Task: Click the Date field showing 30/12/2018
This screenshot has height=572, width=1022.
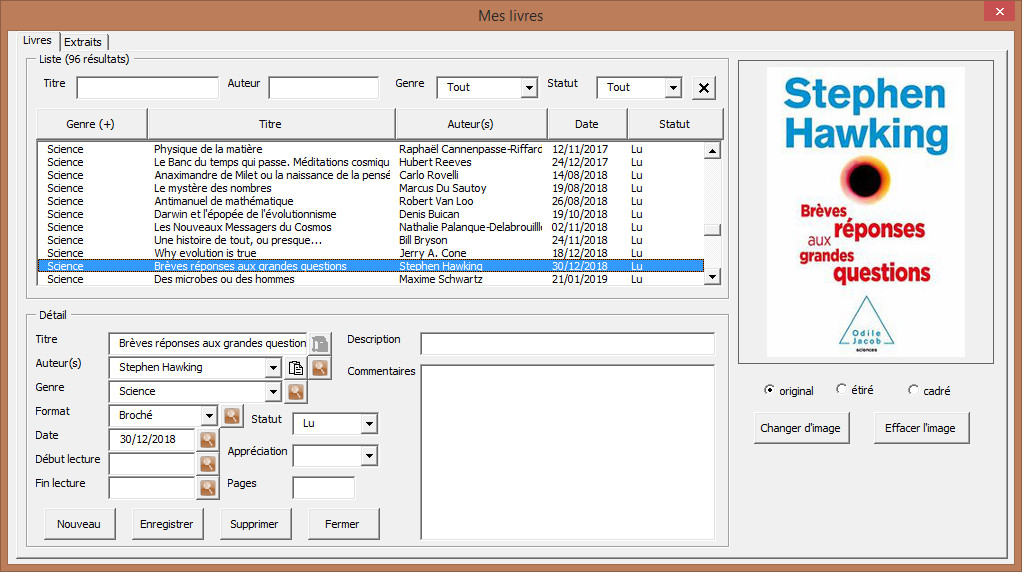Action: point(152,440)
